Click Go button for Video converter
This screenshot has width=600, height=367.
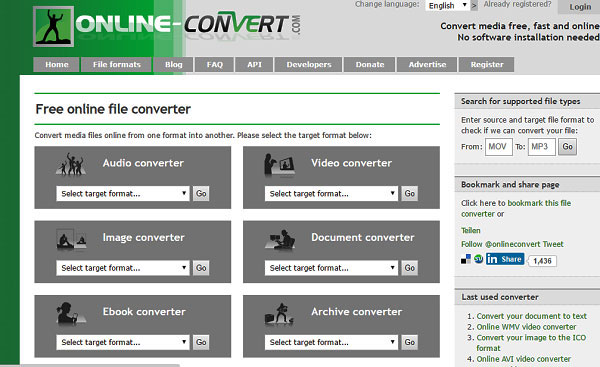pyautogui.click(x=410, y=194)
